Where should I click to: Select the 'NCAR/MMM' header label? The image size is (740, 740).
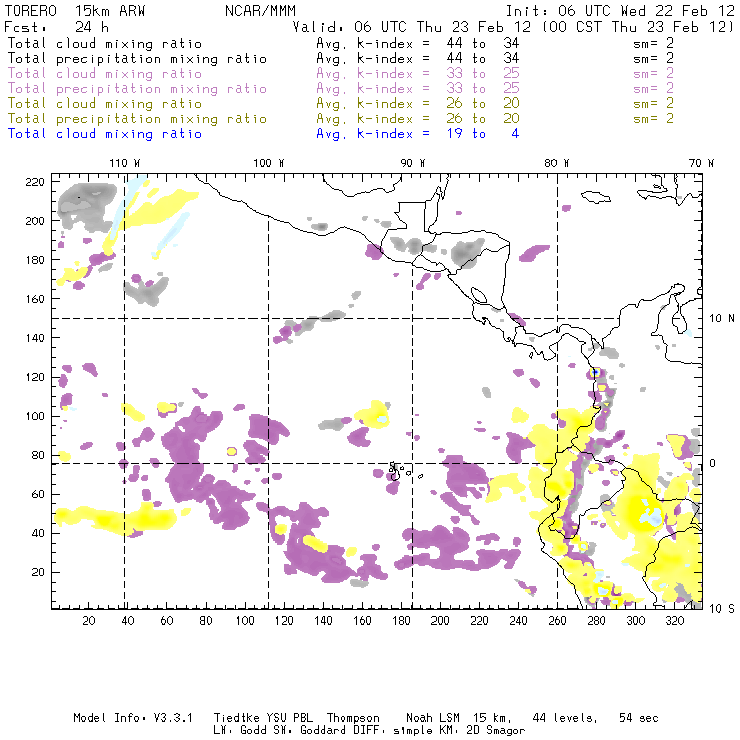(260, 10)
